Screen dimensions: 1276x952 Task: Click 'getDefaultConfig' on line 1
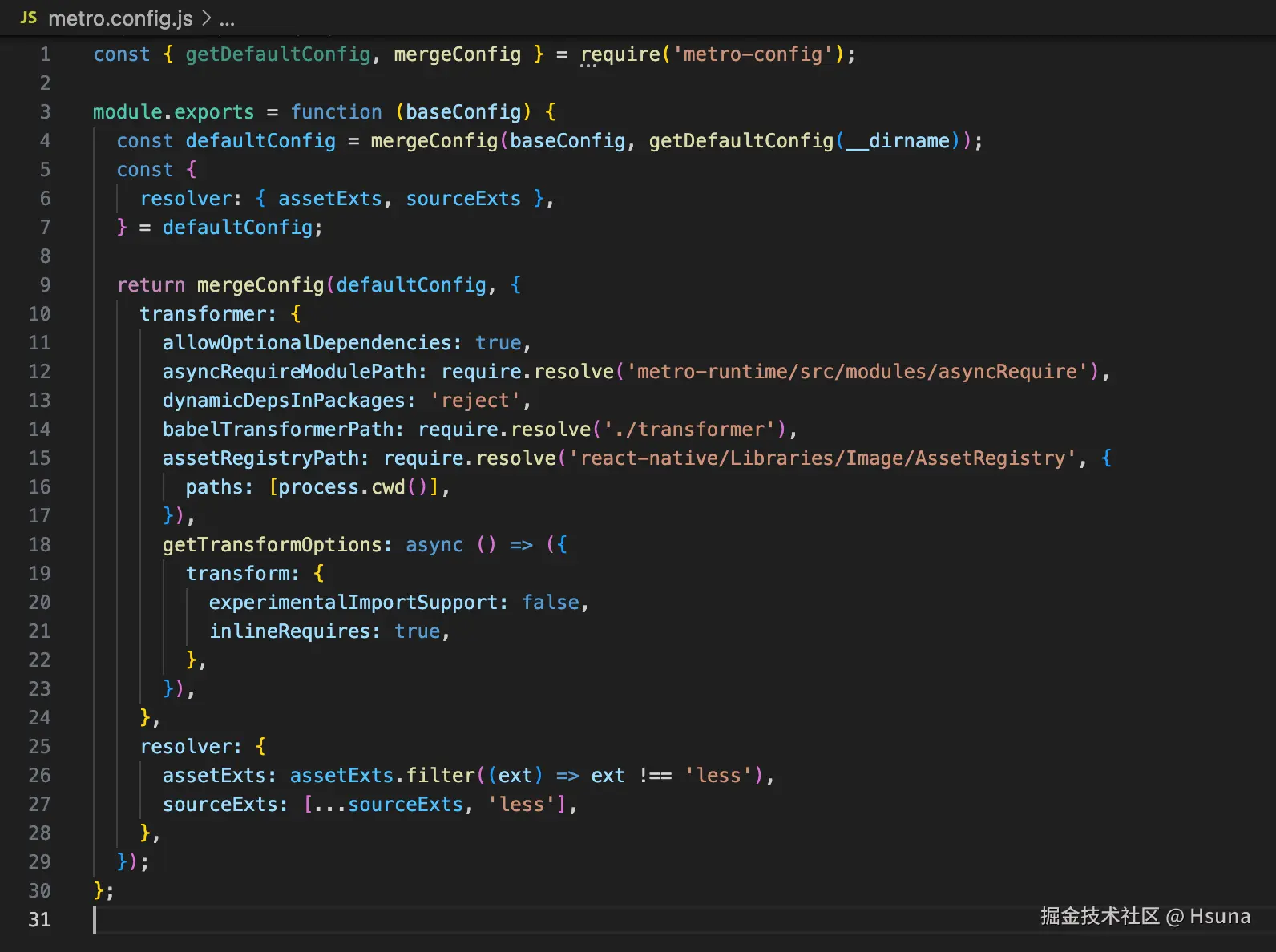[x=278, y=54]
